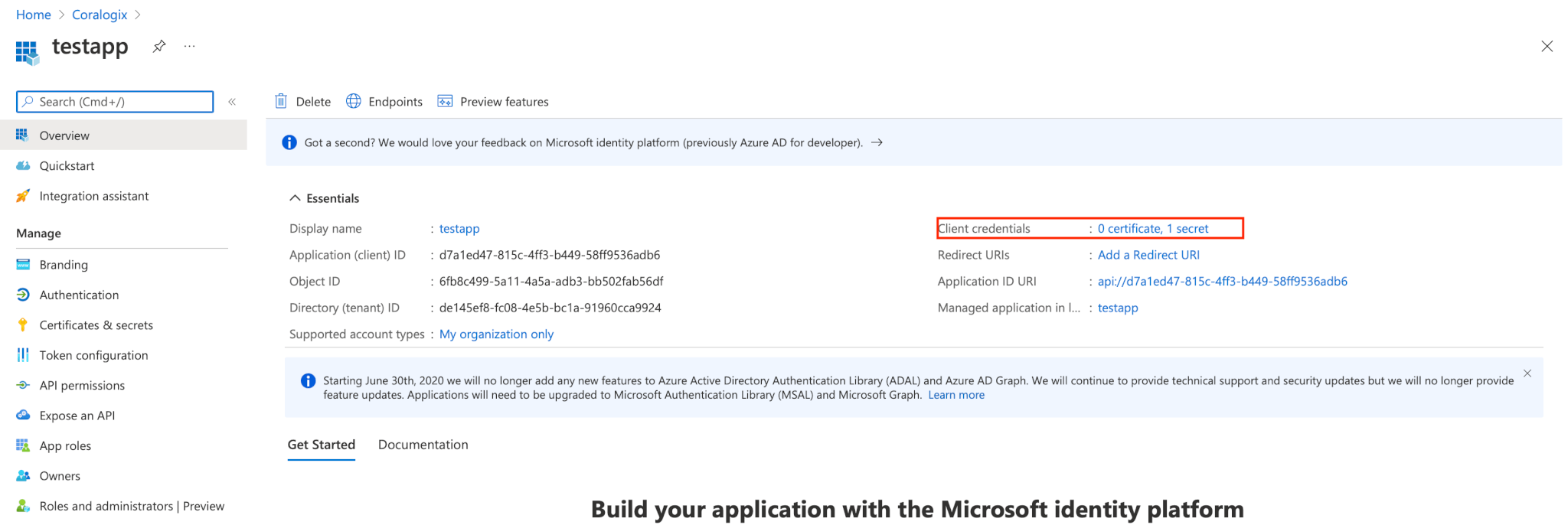1568x525 pixels.
Task: Click Learn more in the ADAL notice
Action: 956,395
